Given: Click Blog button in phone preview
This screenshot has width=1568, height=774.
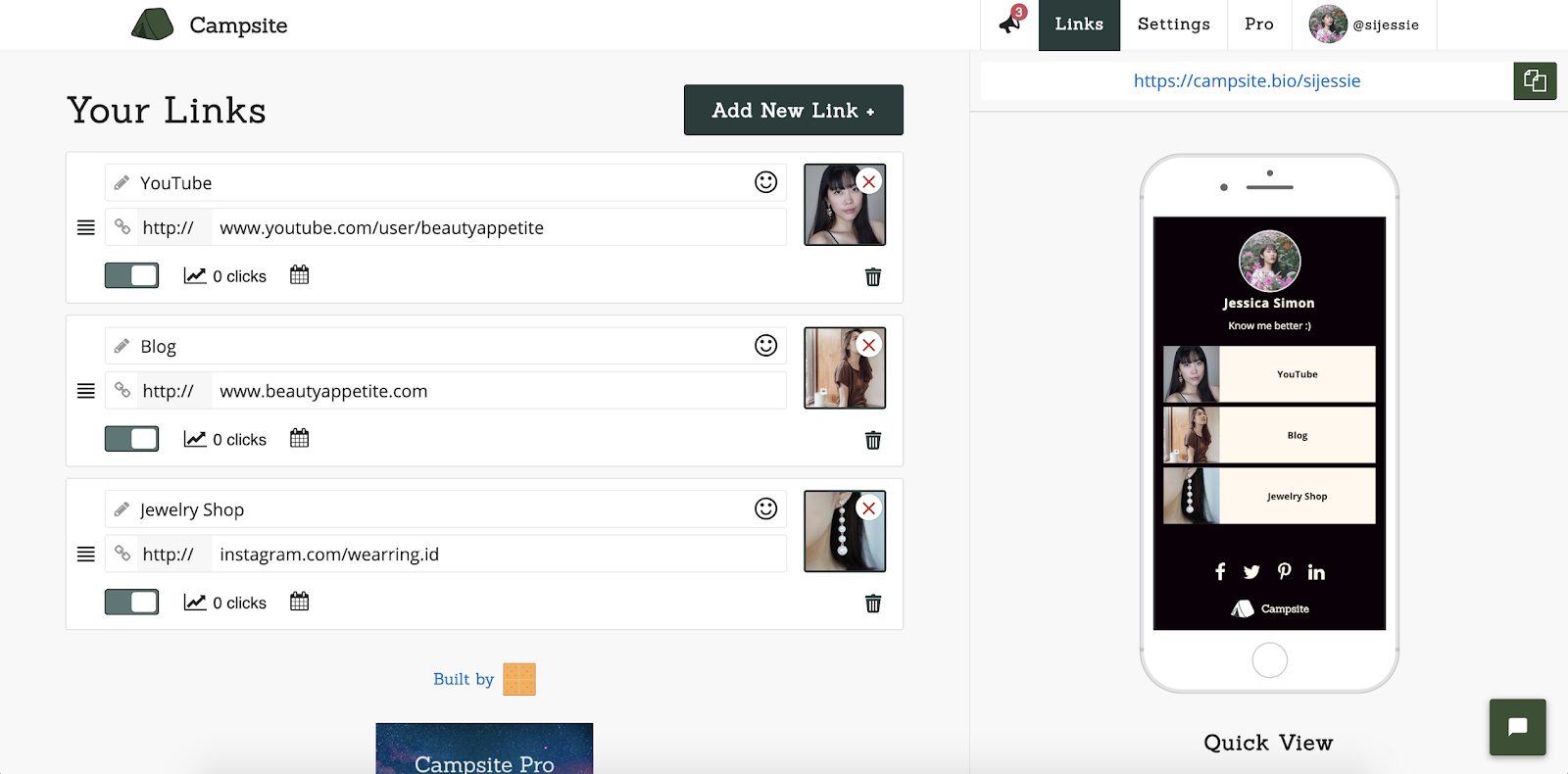Looking at the screenshot, I should (x=1269, y=435).
